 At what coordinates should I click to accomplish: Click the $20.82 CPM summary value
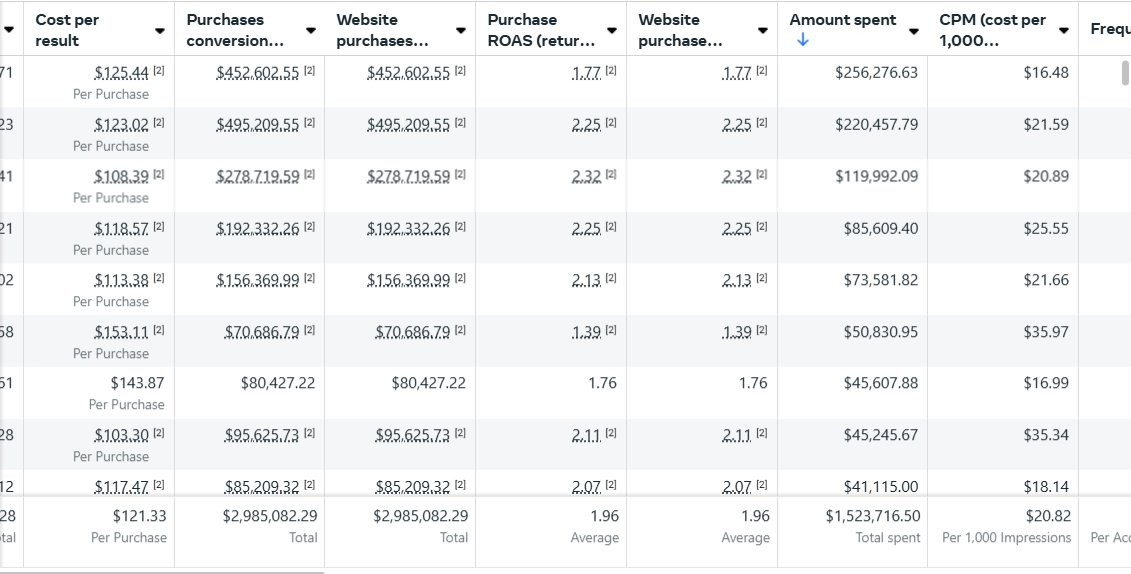1049,516
